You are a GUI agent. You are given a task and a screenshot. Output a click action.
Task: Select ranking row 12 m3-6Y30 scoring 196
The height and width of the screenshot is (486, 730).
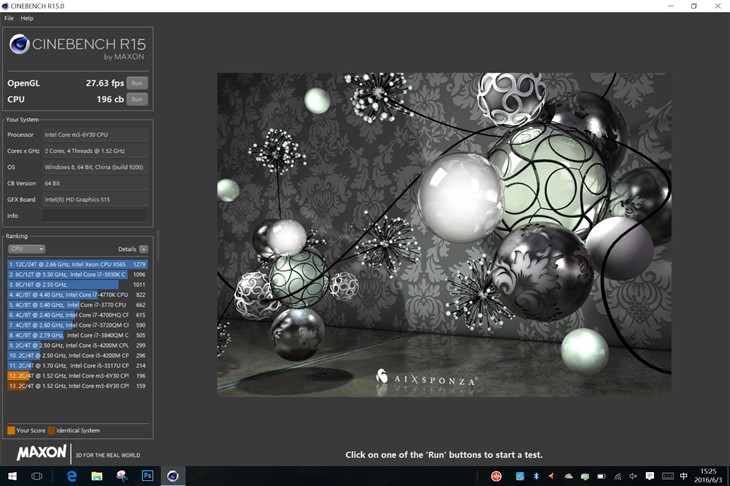click(x=77, y=376)
